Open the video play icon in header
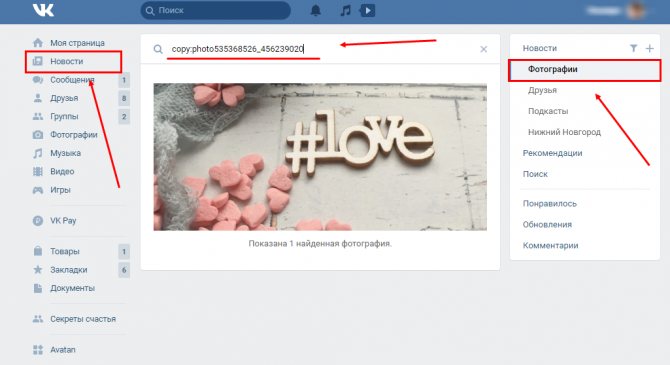670x365 pixels. tap(367, 10)
